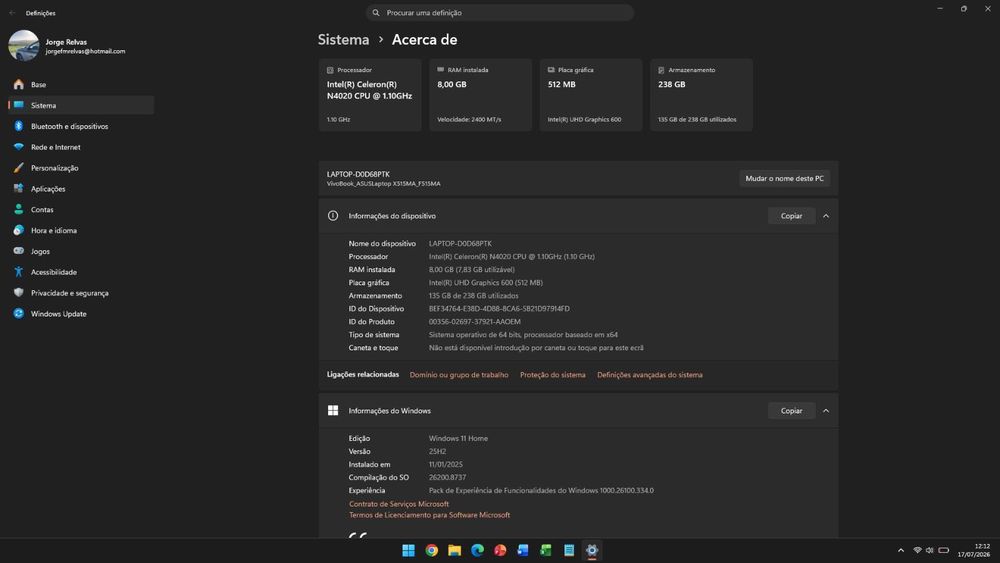Navigate to Sistema in the breadcrumb
This screenshot has height=563, width=1000.
[x=344, y=40]
